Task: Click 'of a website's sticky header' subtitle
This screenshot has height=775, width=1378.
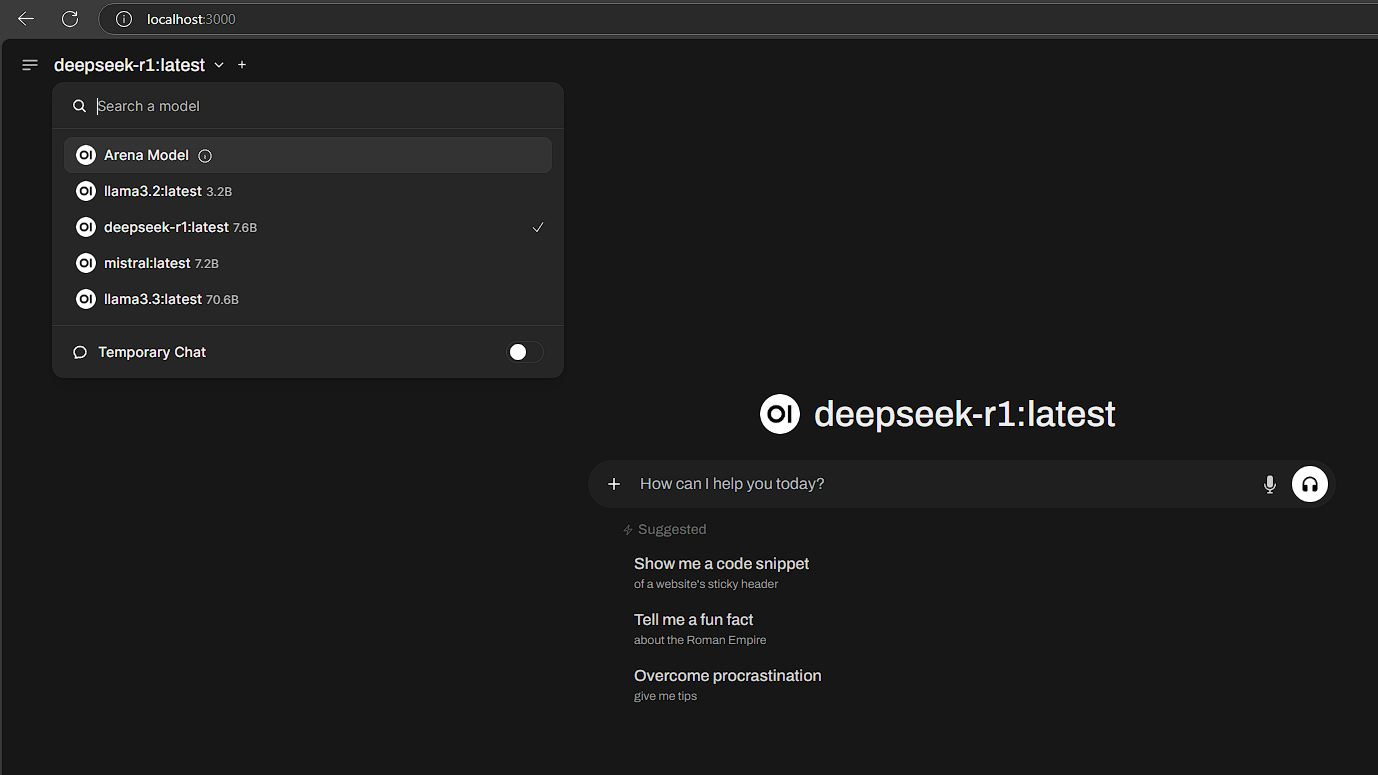Action: point(706,584)
